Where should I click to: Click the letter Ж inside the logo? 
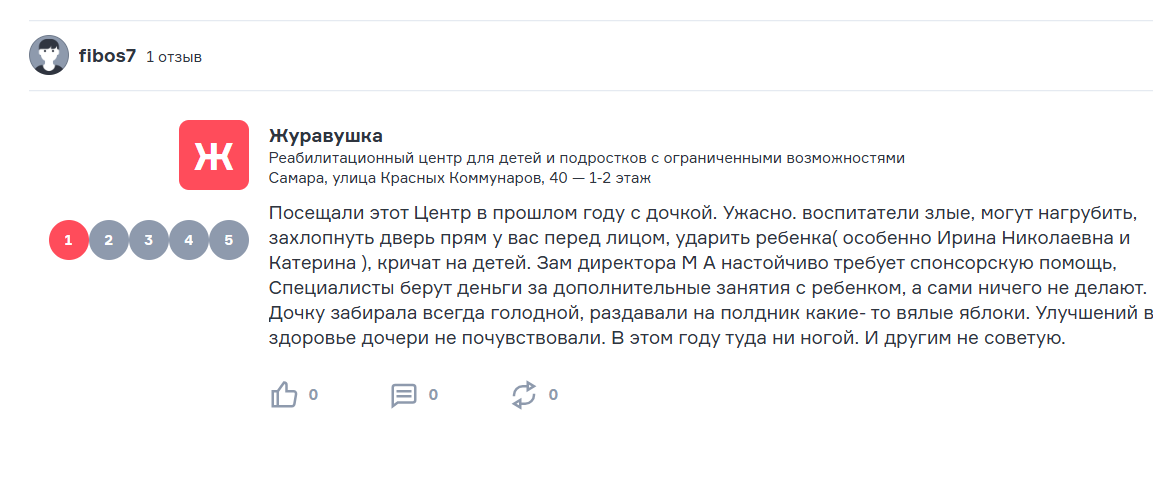tap(213, 157)
